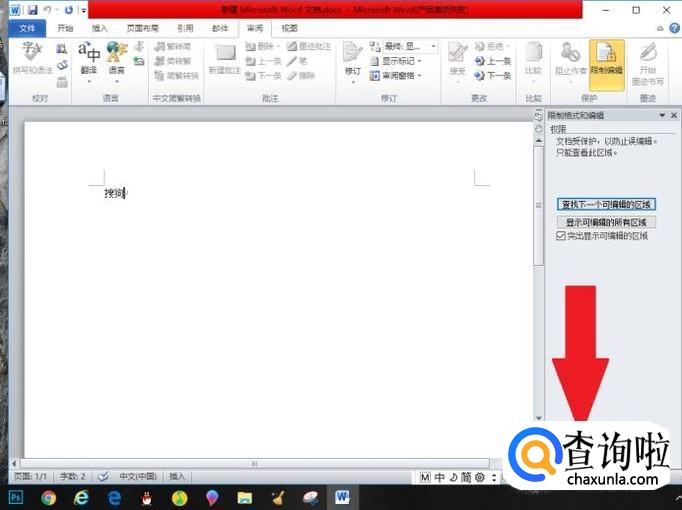This screenshot has width=682, height=510.
Task: Click the Start Inking icon
Action: pos(648,63)
